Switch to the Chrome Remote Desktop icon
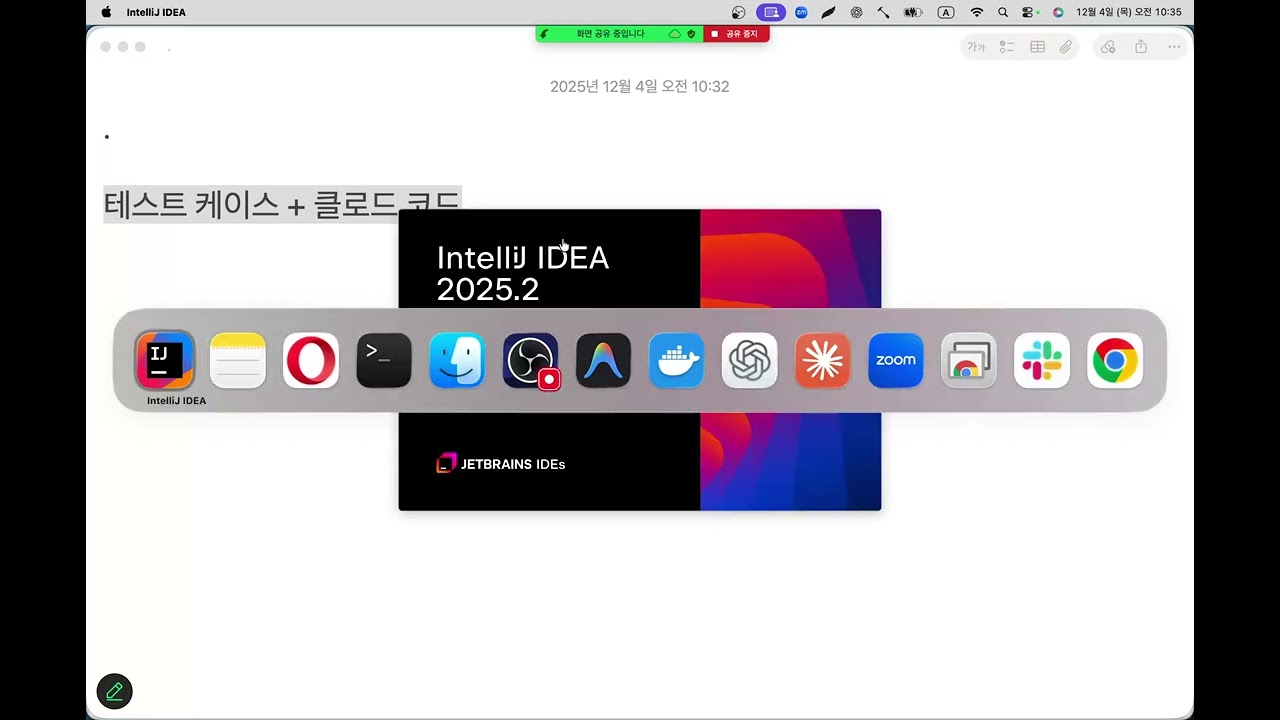The height and width of the screenshot is (720, 1280). (x=969, y=360)
